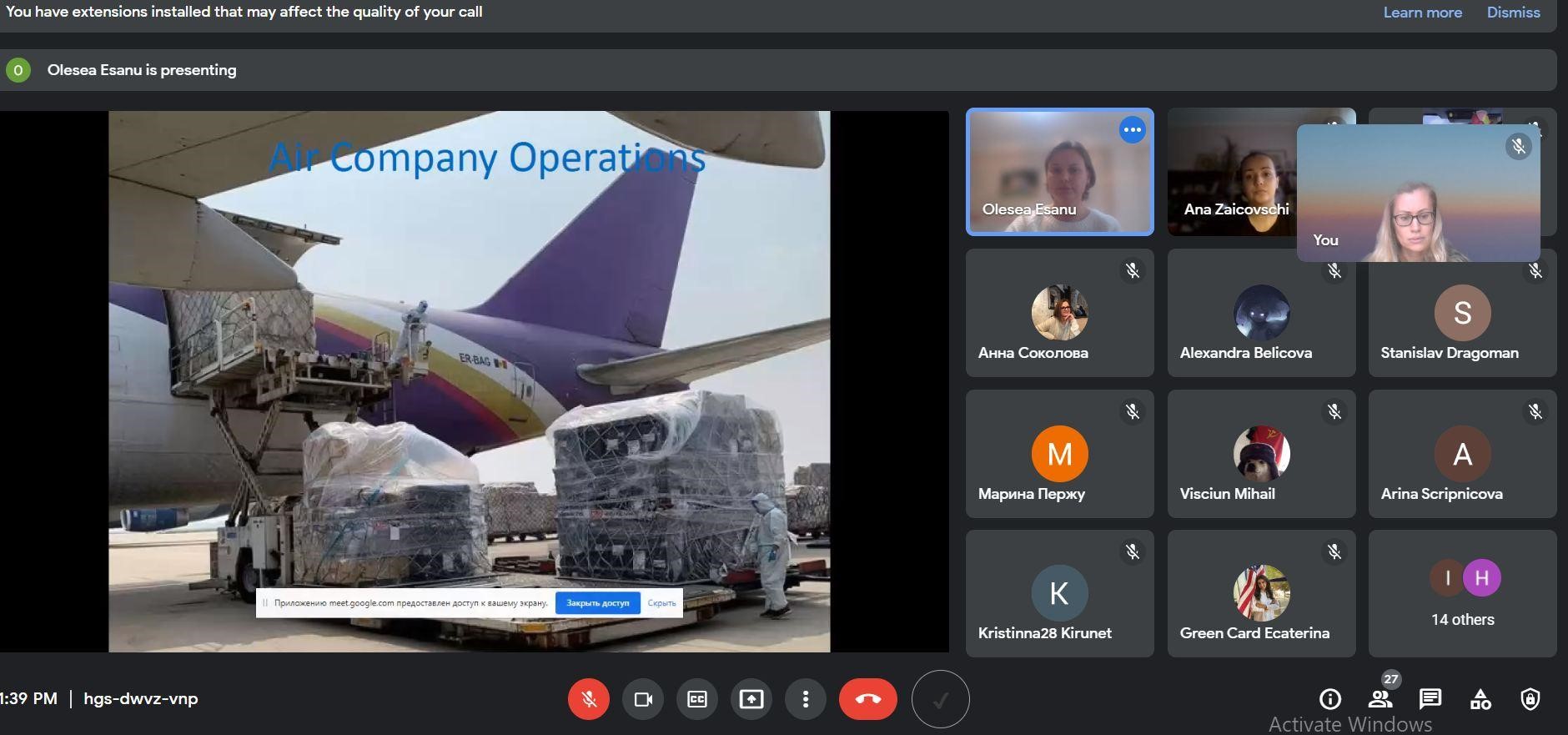Open the three-dot more options menu
Viewport: 1568px width, 735px height.
pyautogui.click(x=805, y=699)
